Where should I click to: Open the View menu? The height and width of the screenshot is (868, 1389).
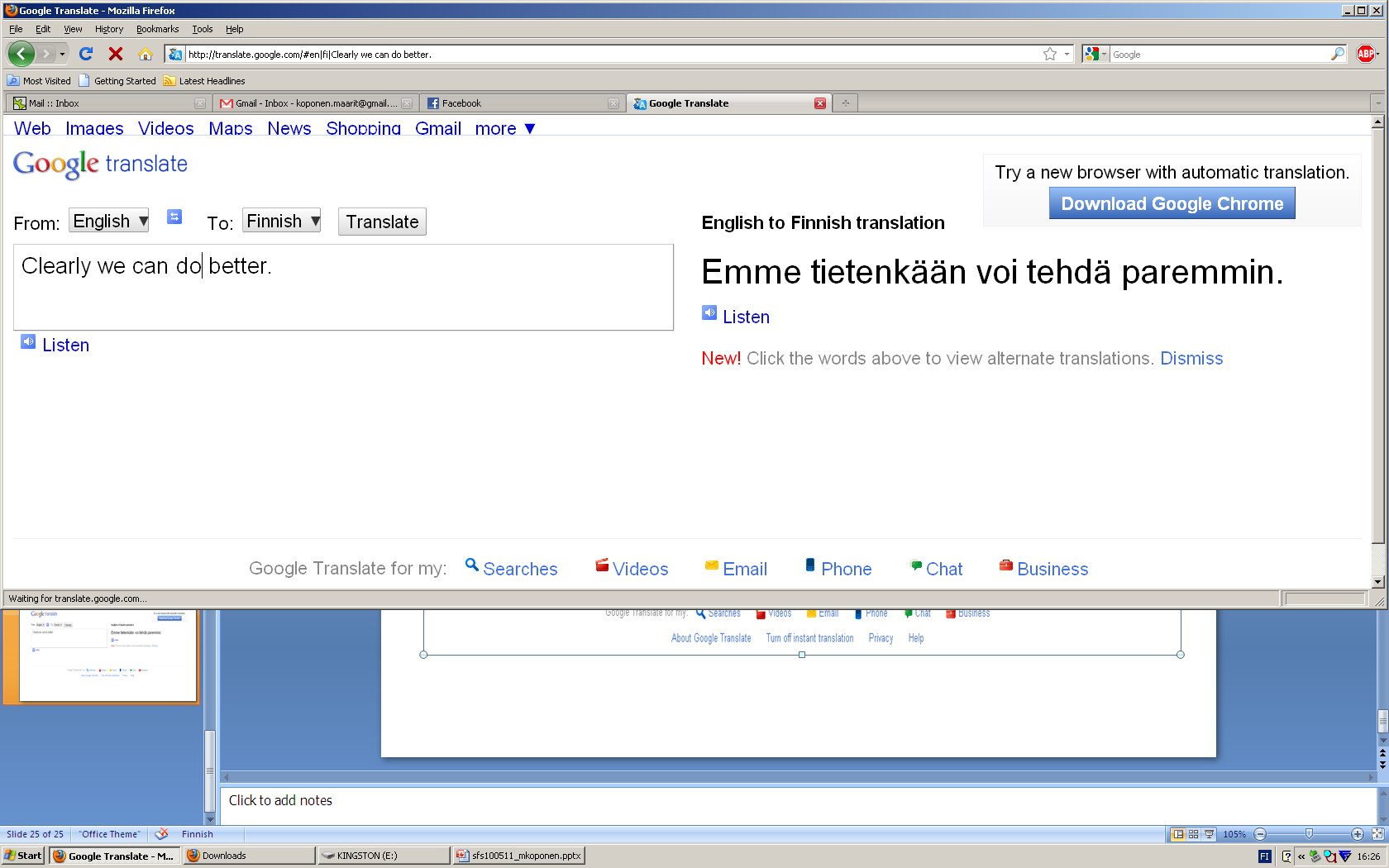tap(73, 29)
